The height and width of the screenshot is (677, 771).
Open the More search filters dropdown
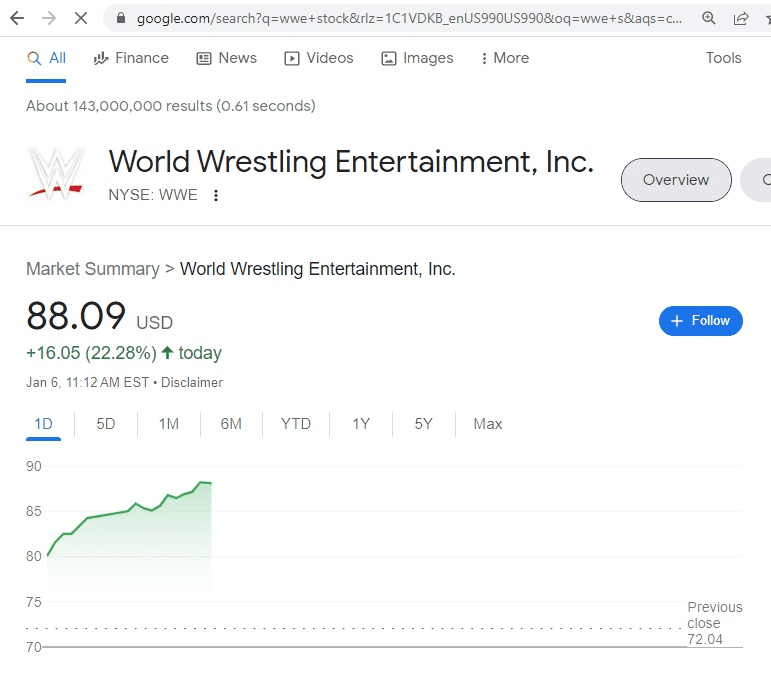click(504, 58)
